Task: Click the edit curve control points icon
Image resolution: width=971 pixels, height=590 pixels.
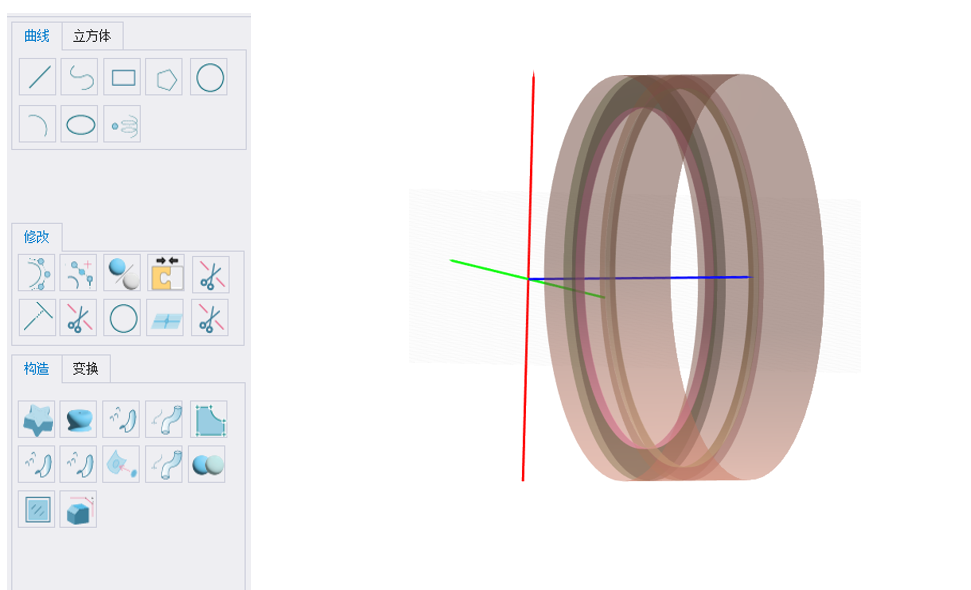Action: [37, 274]
